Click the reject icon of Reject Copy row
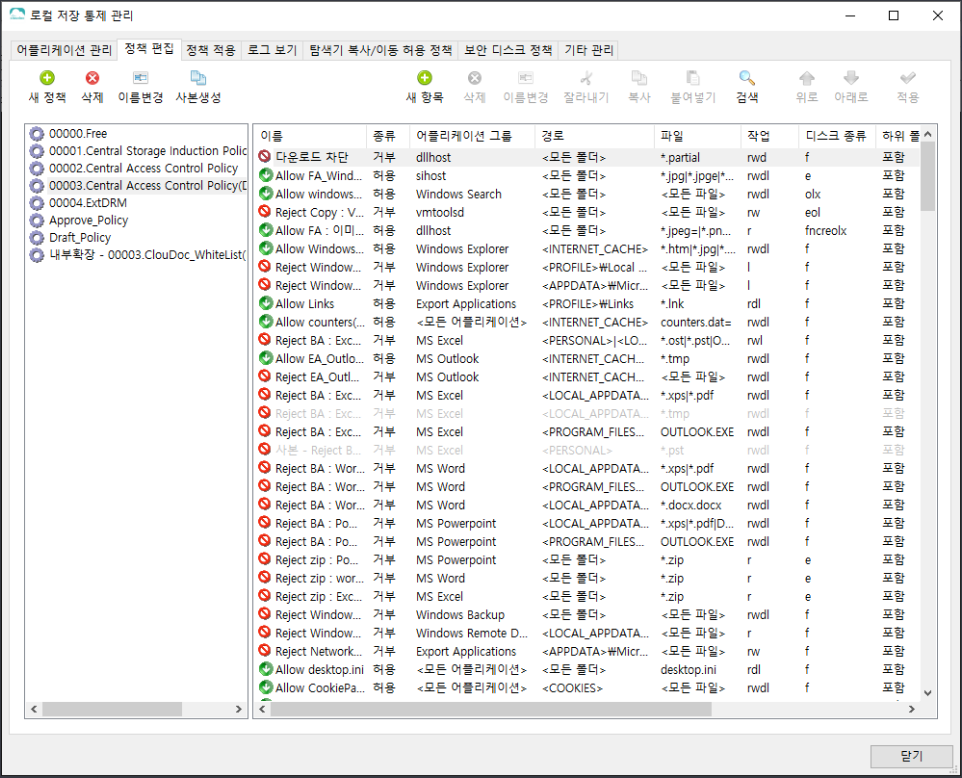 click(x=265, y=212)
